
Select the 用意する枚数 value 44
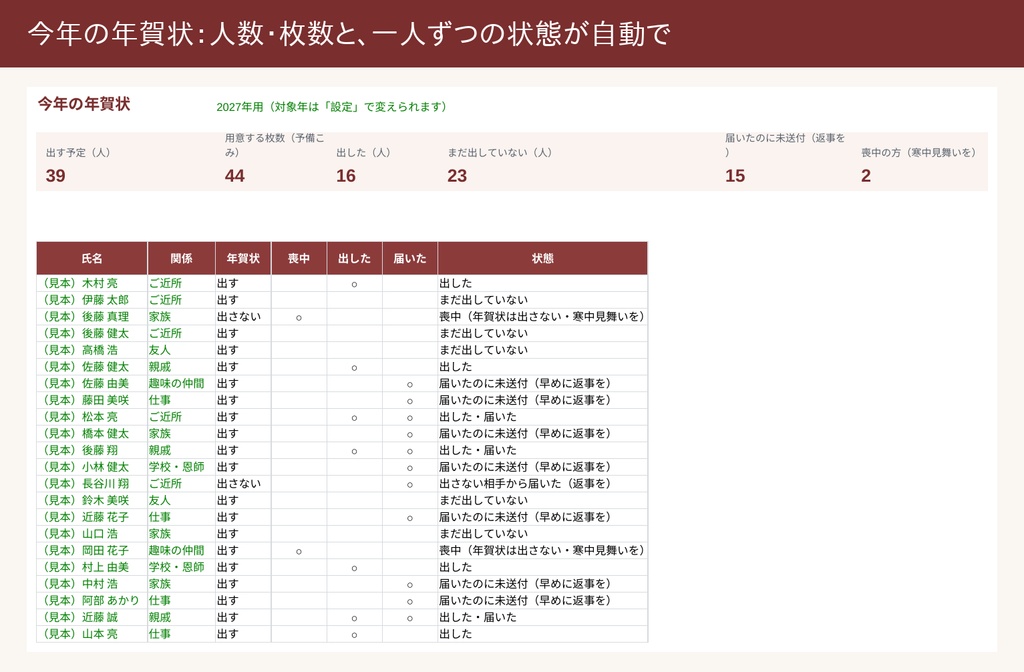pyautogui.click(x=234, y=176)
